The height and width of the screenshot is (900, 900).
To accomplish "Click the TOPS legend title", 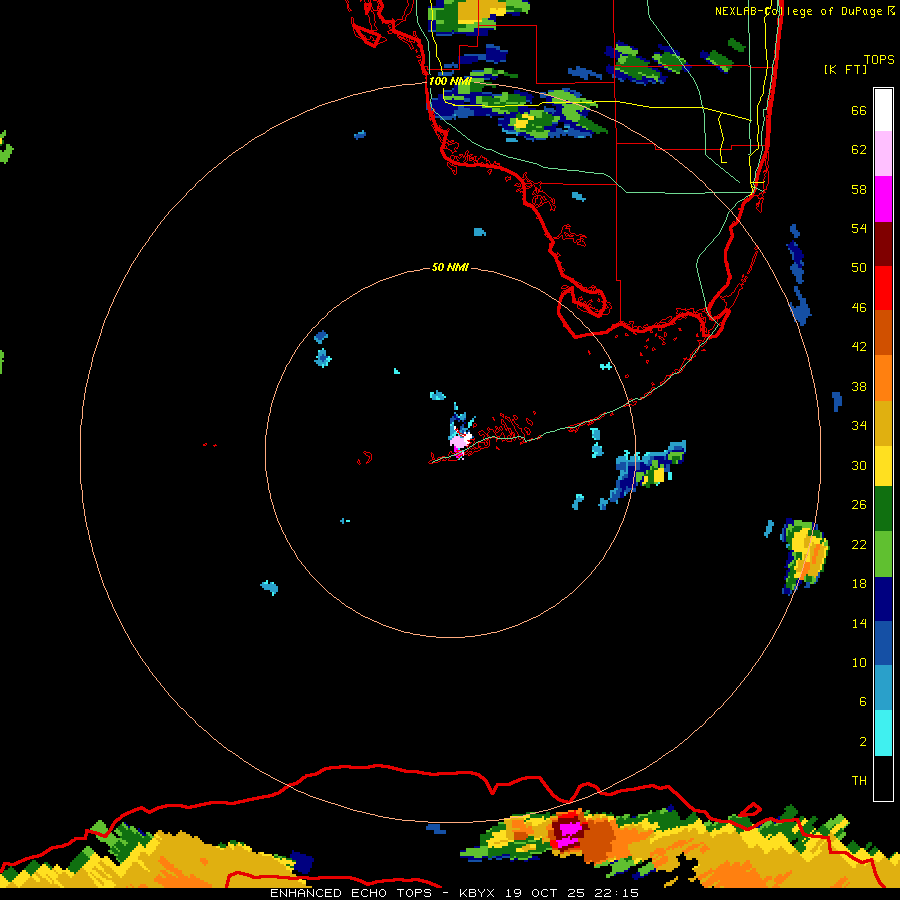I will (x=879, y=60).
